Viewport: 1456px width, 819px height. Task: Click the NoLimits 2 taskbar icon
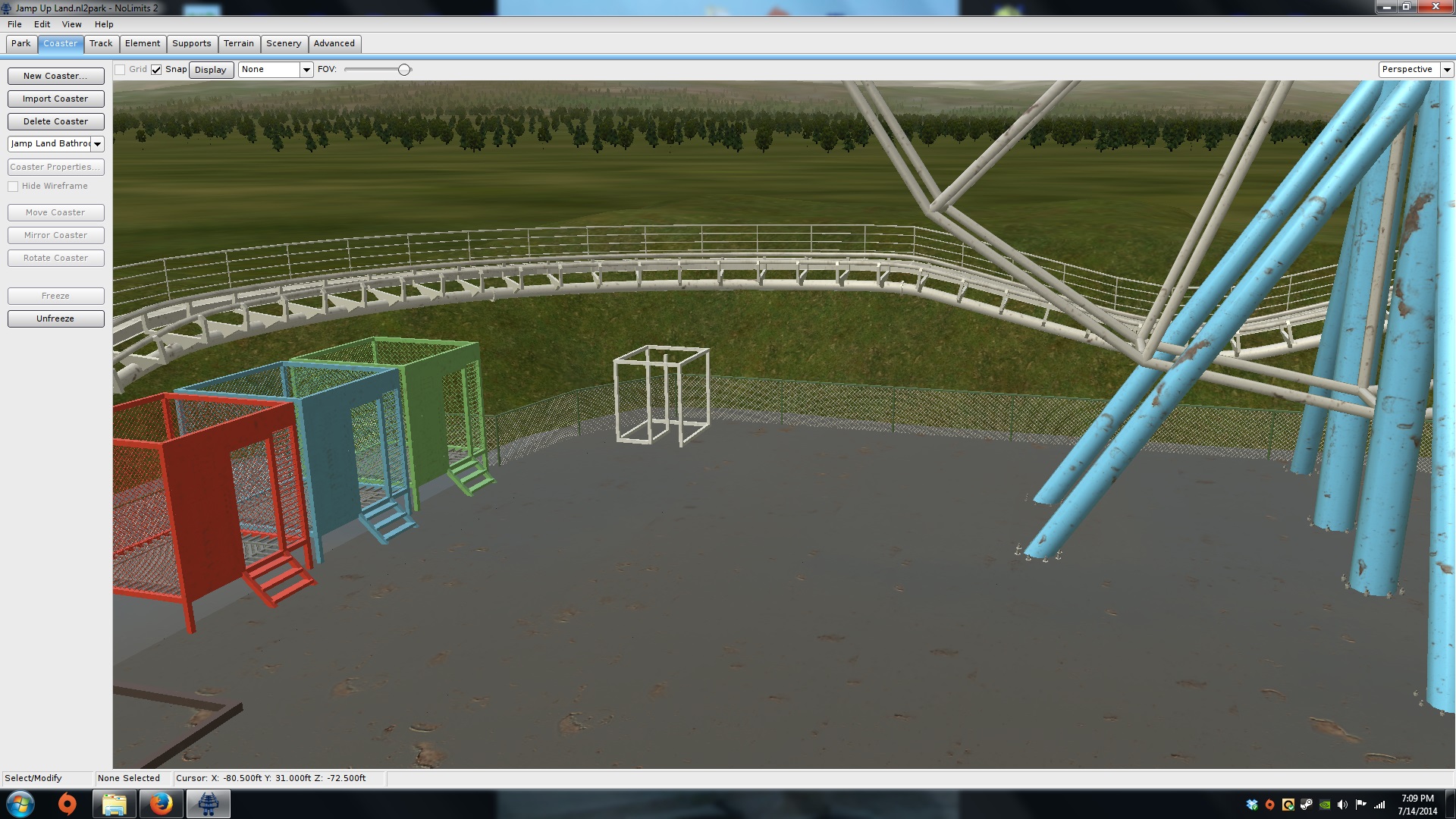click(x=209, y=804)
